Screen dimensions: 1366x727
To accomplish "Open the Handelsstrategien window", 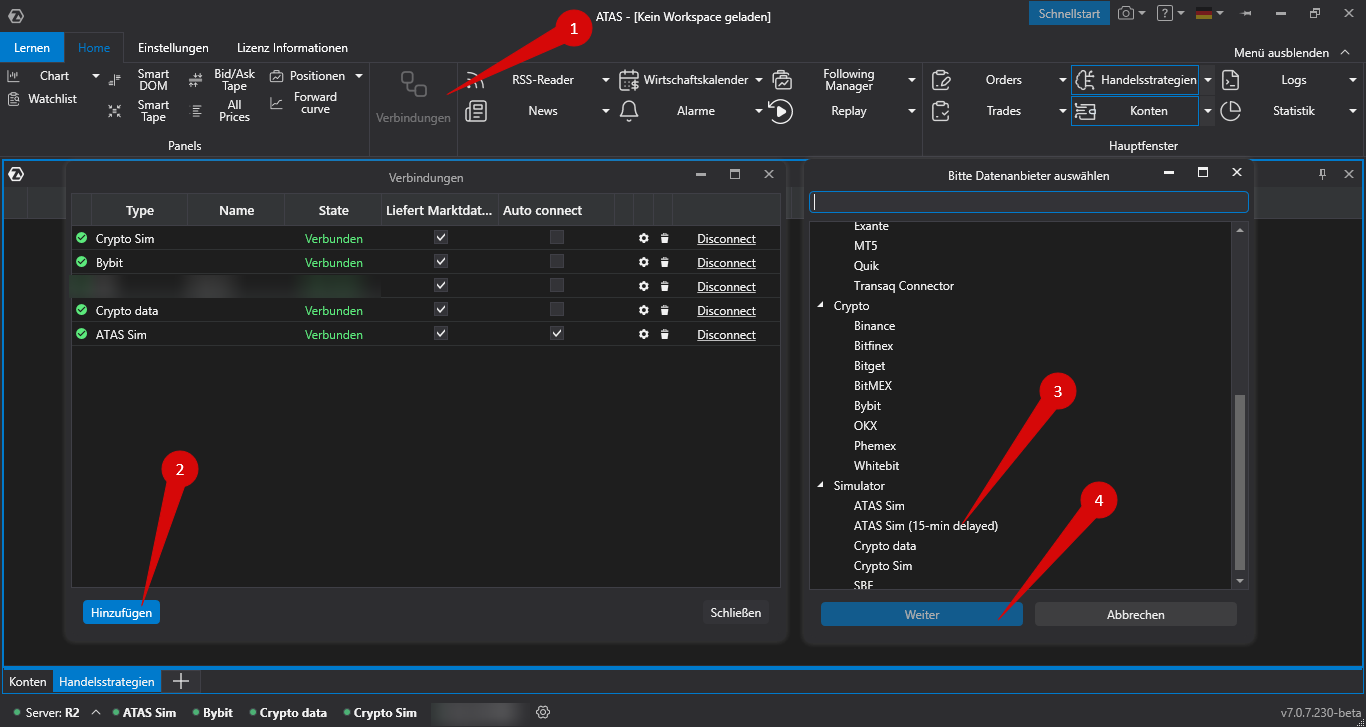I will [1135, 80].
